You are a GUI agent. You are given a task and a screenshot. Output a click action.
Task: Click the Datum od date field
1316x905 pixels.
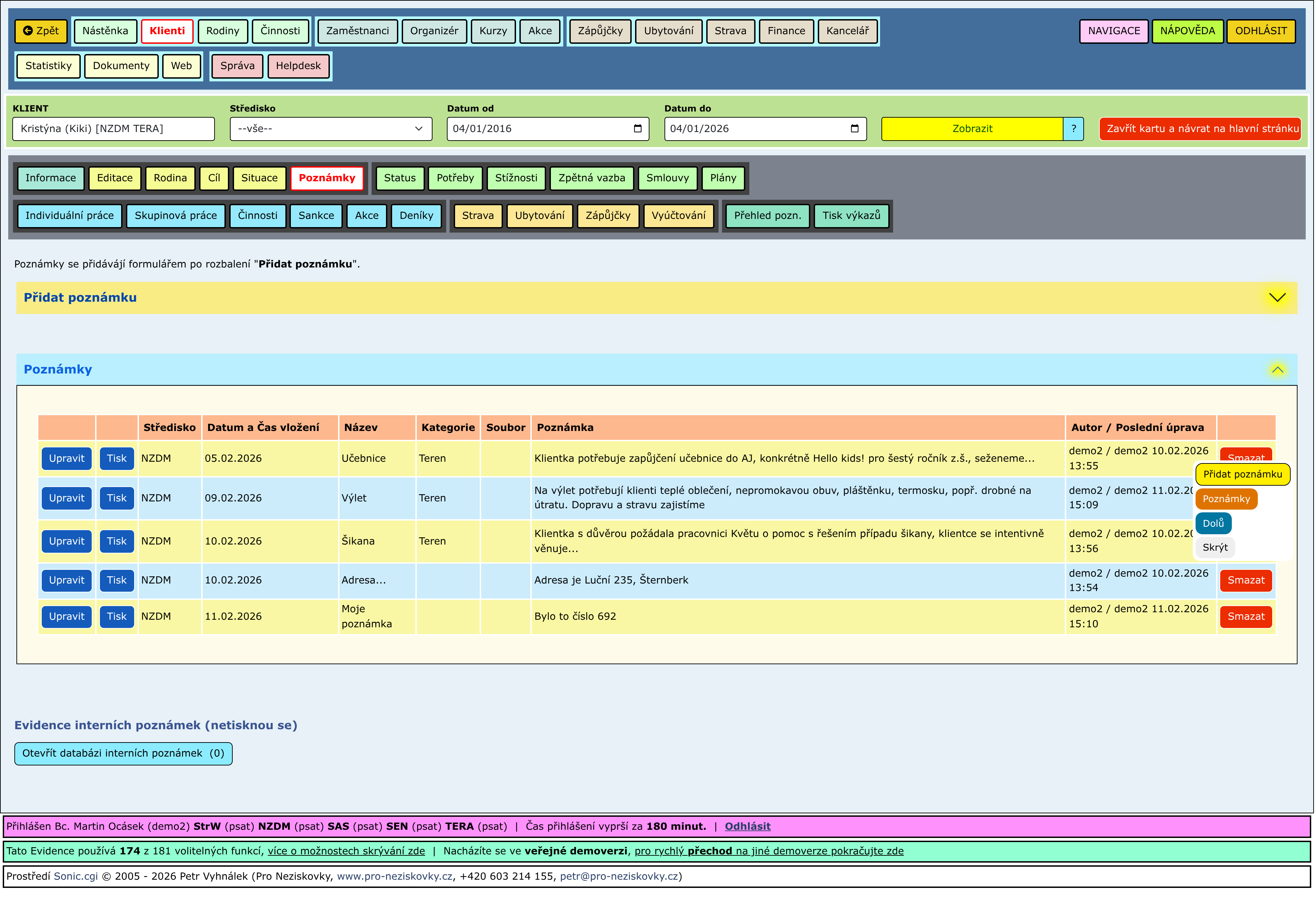coord(547,129)
